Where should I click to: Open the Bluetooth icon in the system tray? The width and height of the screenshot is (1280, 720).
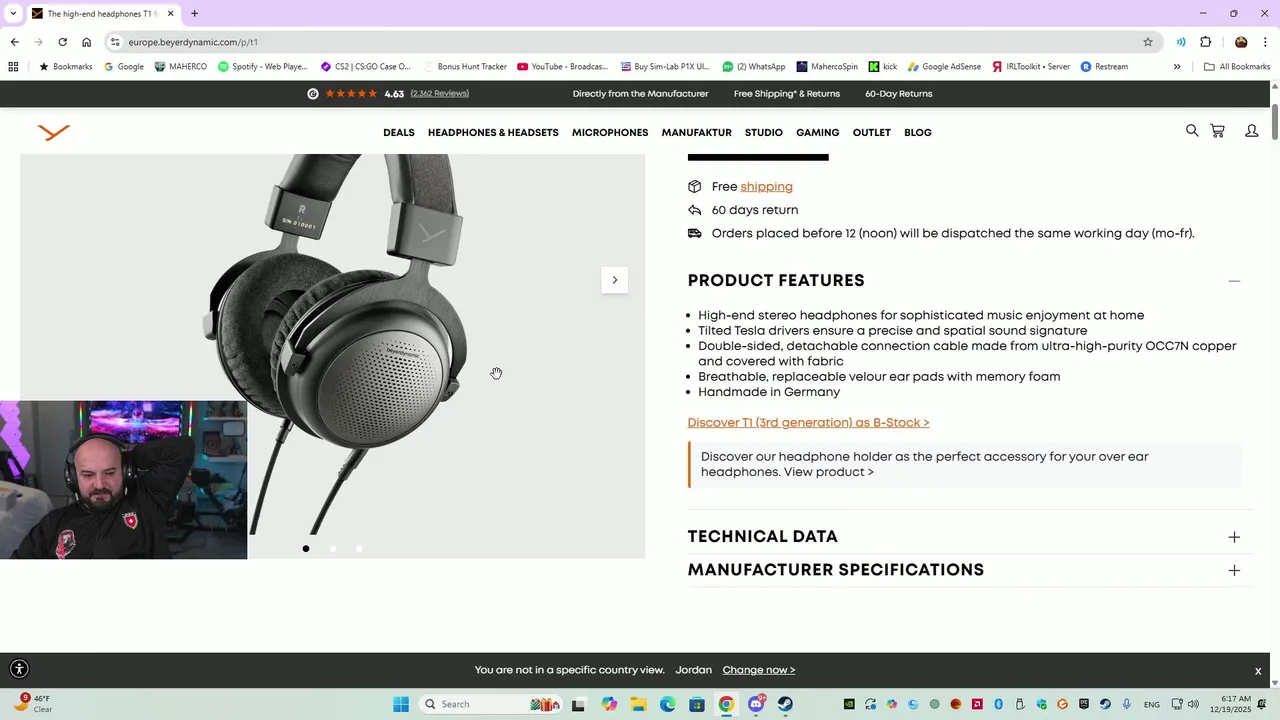click(x=998, y=704)
